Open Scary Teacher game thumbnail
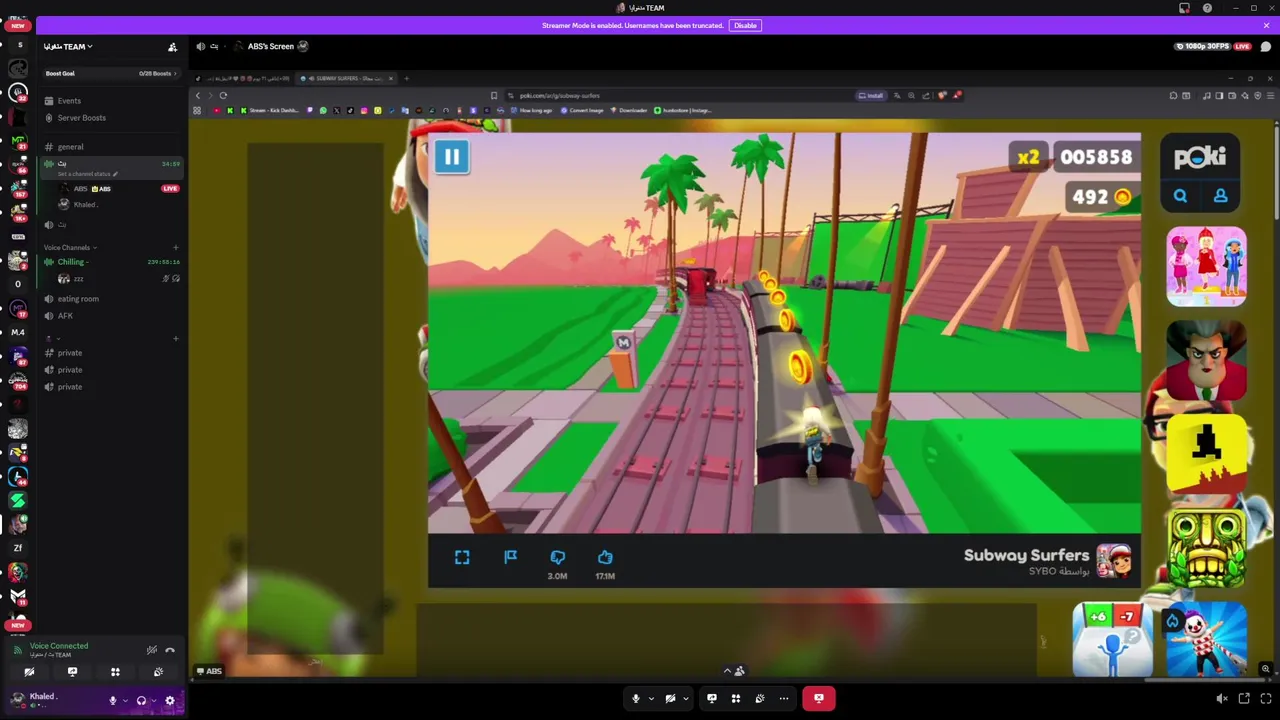Screen dimensions: 1280x720 coord(1206,360)
